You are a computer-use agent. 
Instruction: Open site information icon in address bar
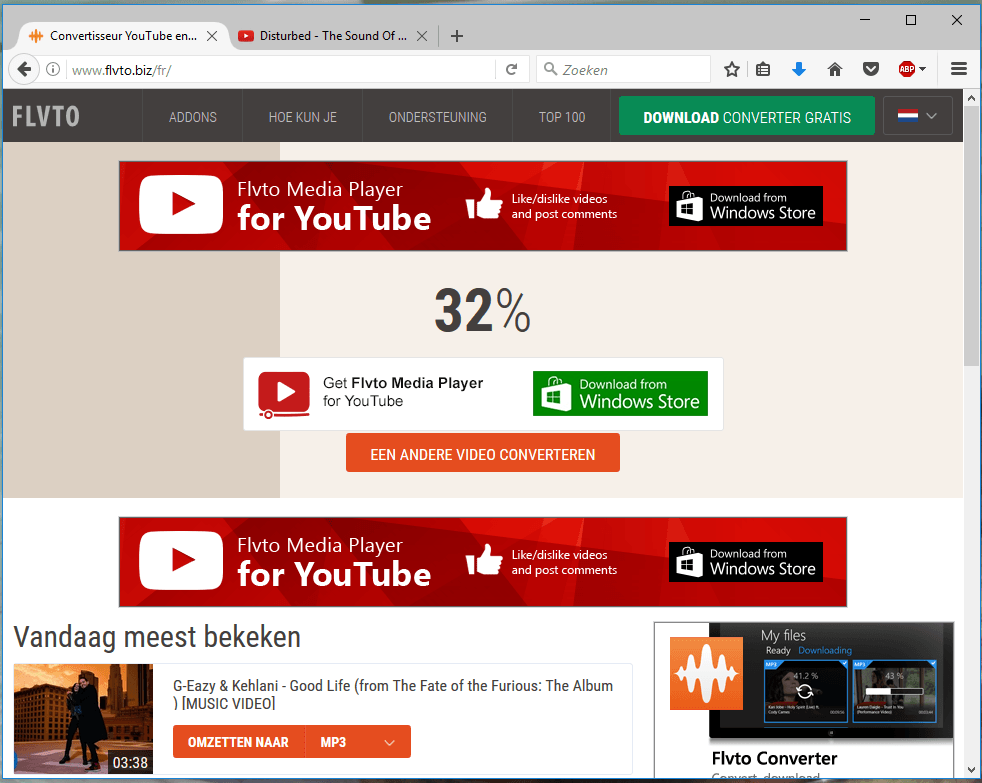tap(53, 70)
